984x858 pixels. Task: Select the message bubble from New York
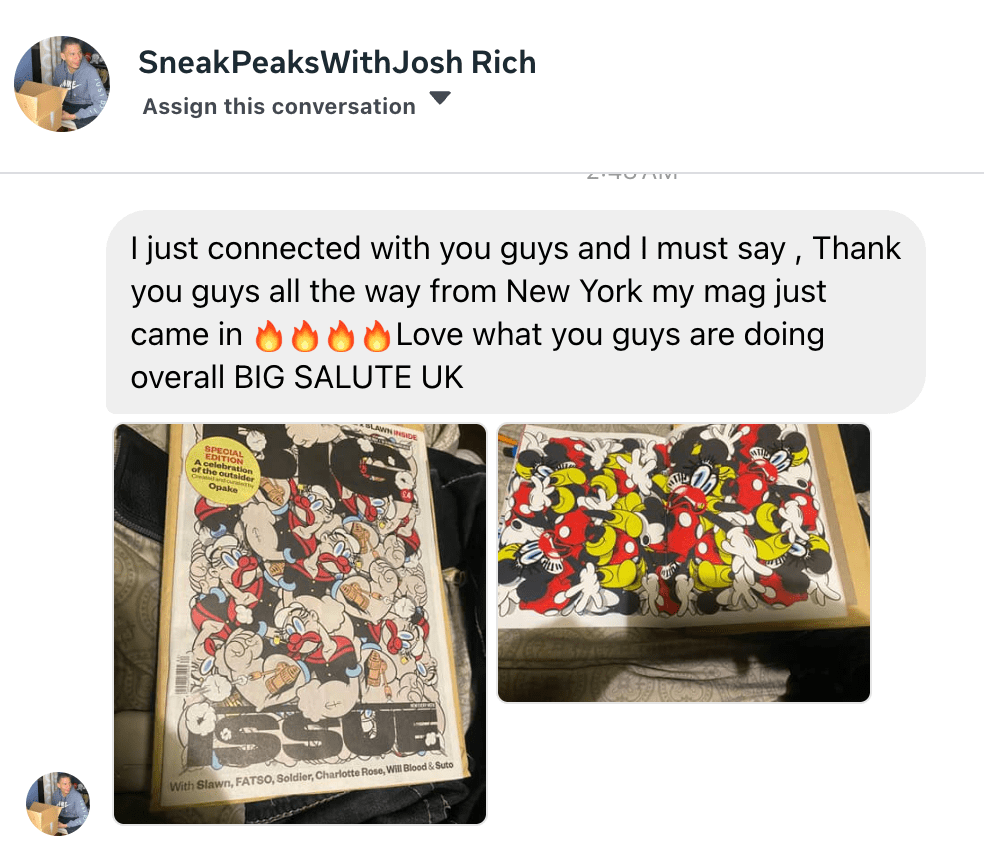[x=515, y=312]
